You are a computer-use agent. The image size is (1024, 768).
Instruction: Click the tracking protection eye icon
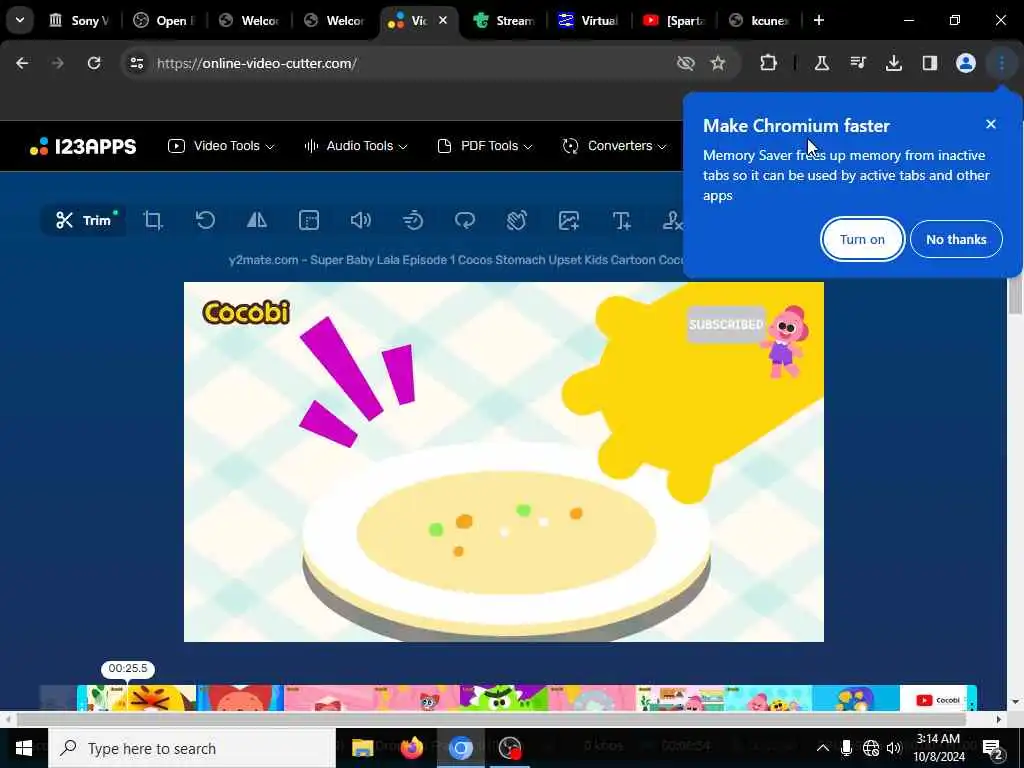pos(685,63)
